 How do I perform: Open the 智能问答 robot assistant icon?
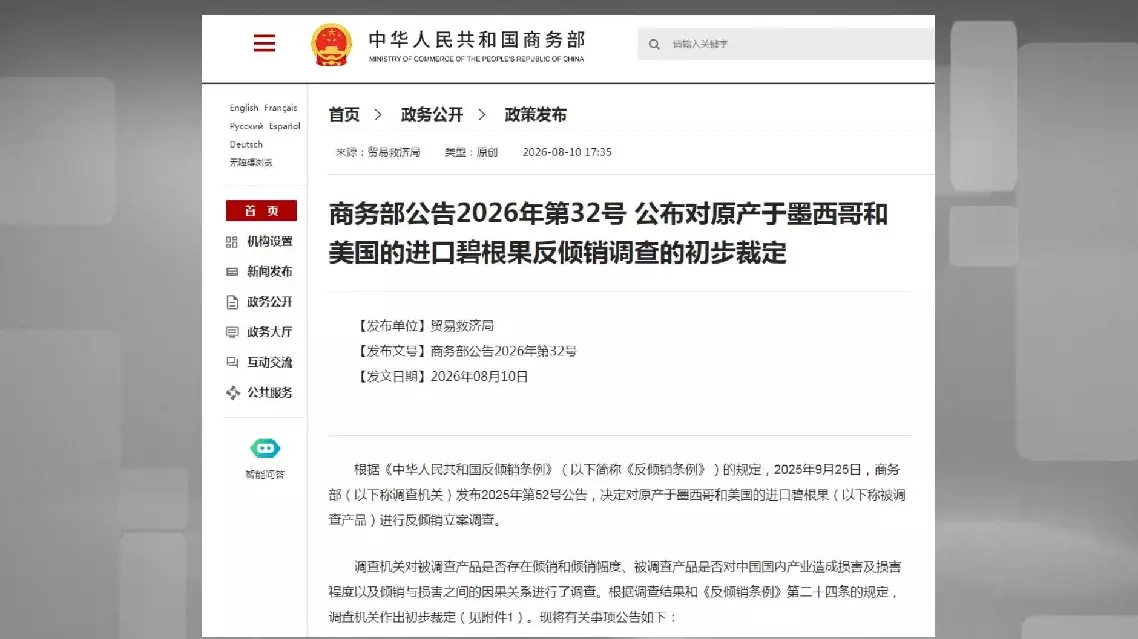tap(265, 448)
